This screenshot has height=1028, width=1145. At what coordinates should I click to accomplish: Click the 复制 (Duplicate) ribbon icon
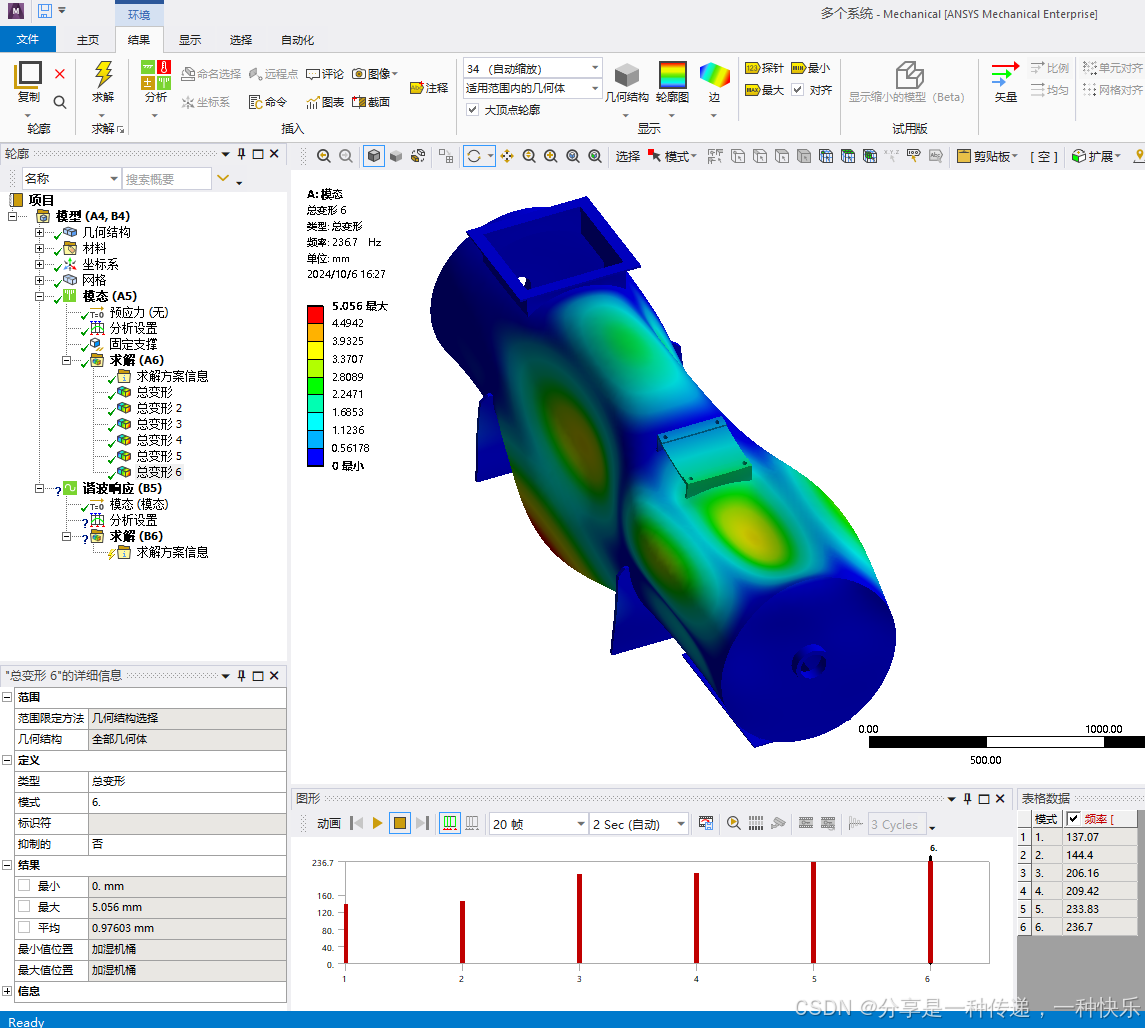(x=29, y=74)
